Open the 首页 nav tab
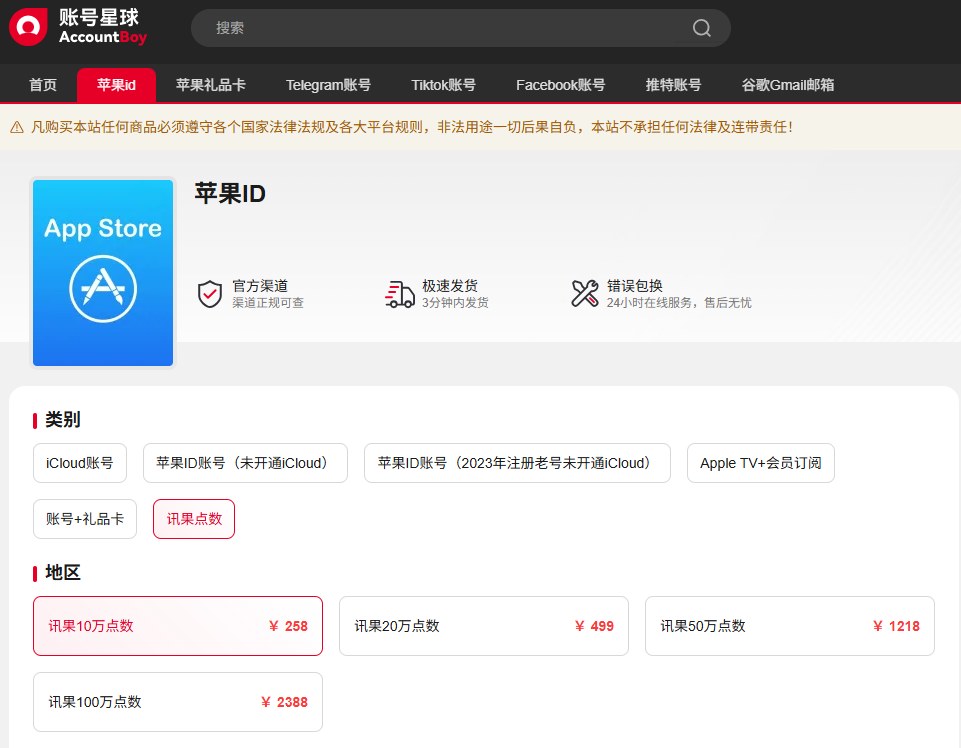The height and width of the screenshot is (748, 961). point(43,85)
